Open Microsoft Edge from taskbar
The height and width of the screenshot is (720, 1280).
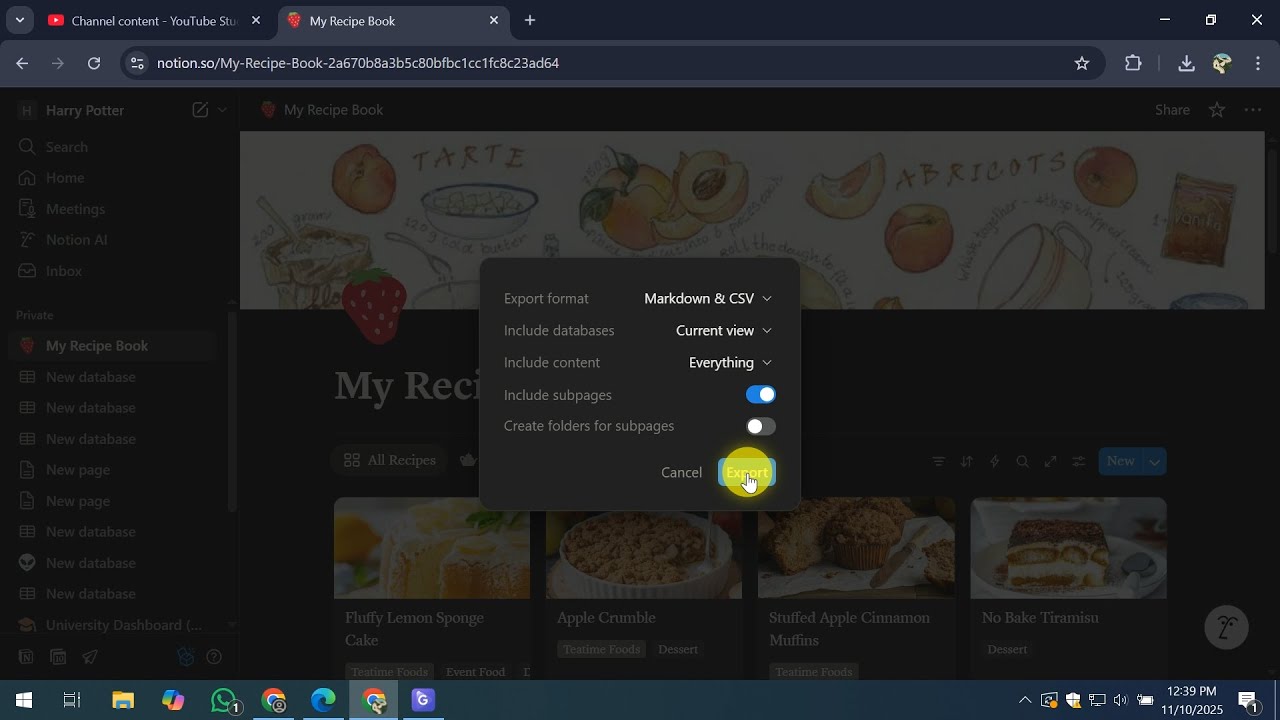[323, 700]
